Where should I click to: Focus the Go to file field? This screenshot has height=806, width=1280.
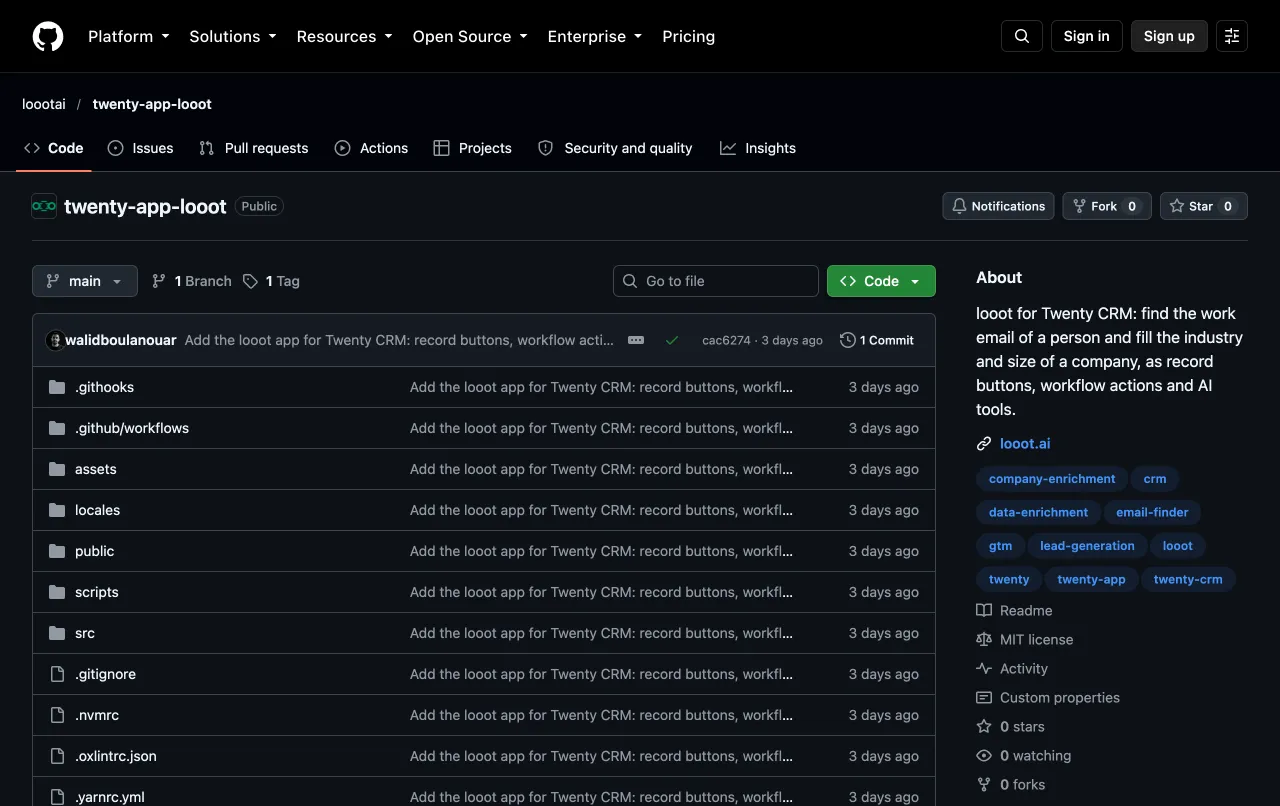[716, 281]
